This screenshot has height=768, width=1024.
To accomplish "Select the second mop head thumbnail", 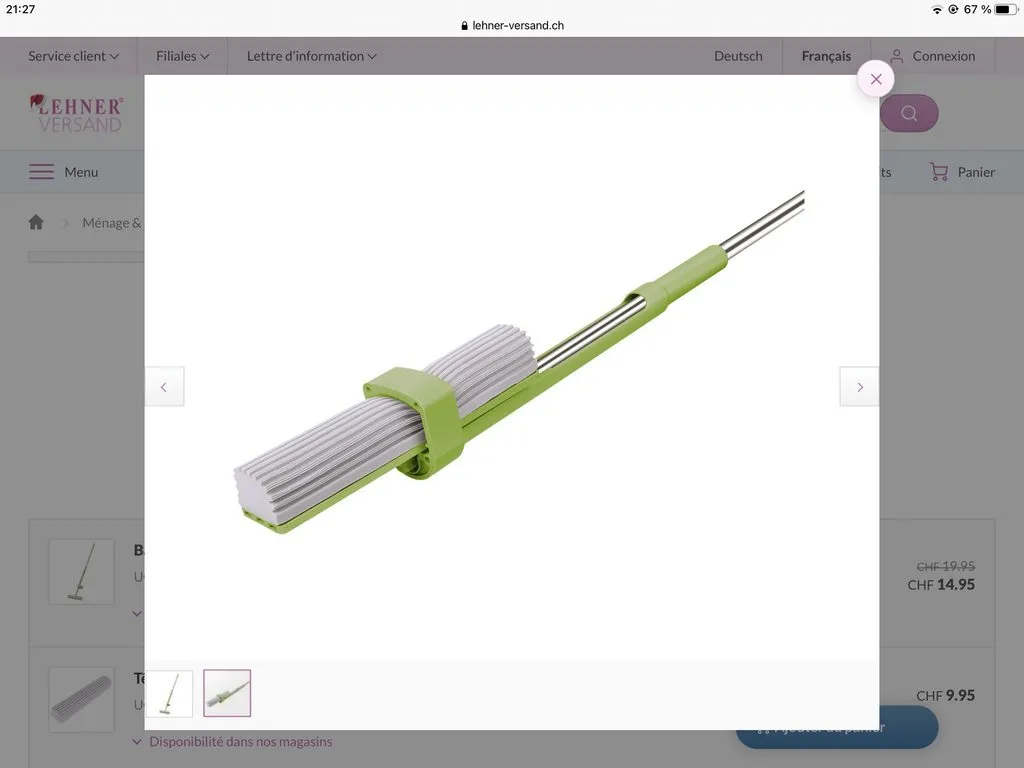I will 227,693.
